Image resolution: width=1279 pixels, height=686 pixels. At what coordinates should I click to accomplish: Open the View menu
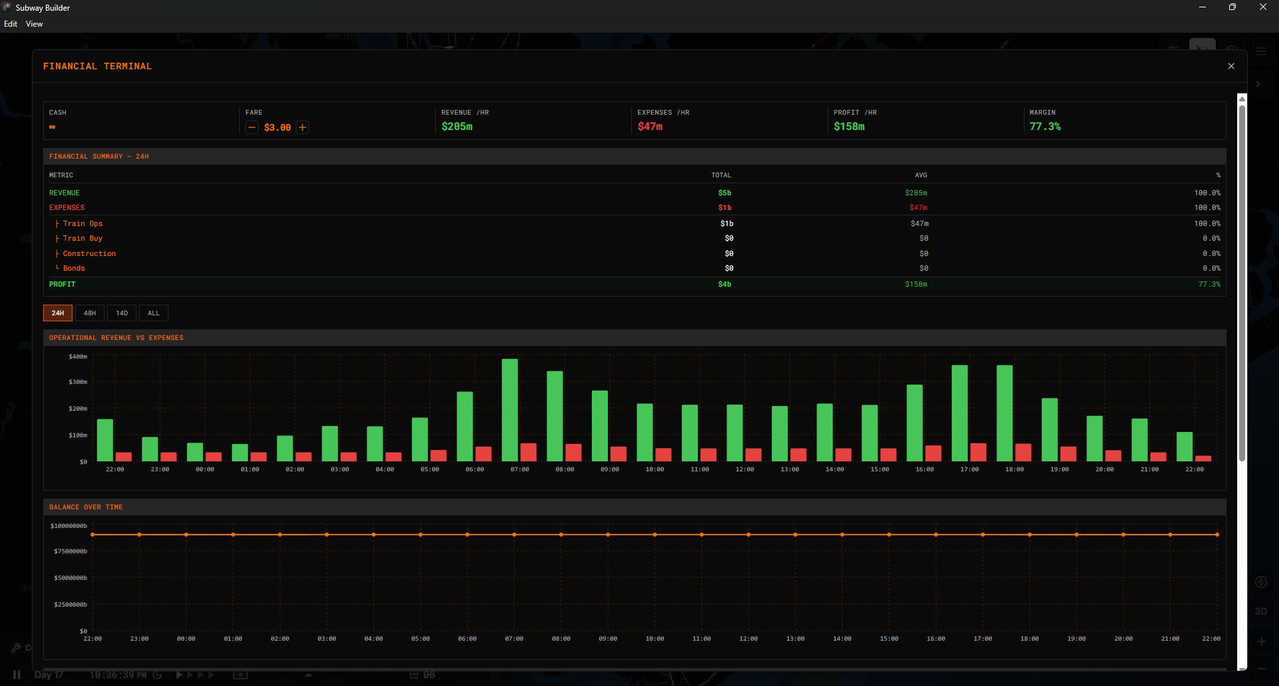[34, 24]
